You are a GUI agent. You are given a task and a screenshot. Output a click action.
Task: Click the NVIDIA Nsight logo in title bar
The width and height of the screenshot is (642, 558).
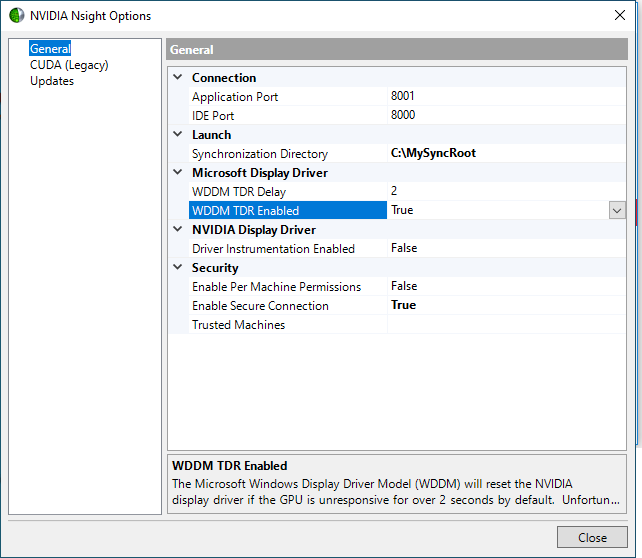coord(17,16)
